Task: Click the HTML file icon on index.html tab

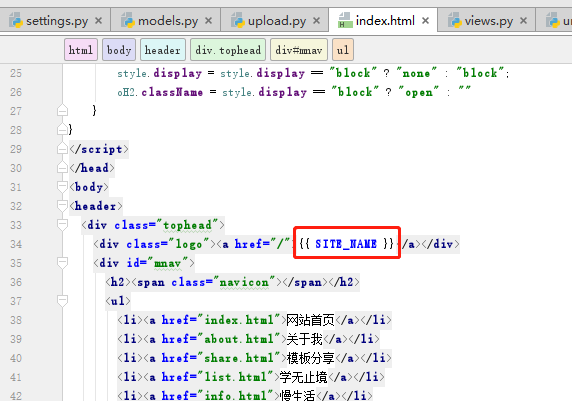Action: pyautogui.click(x=345, y=20)
